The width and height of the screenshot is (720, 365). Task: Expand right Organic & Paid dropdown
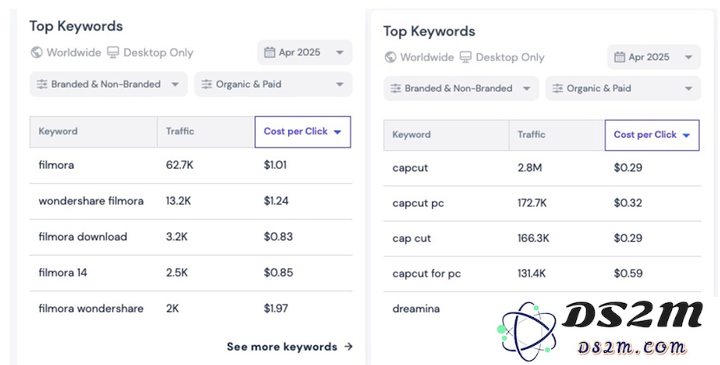tap(623, 88)
